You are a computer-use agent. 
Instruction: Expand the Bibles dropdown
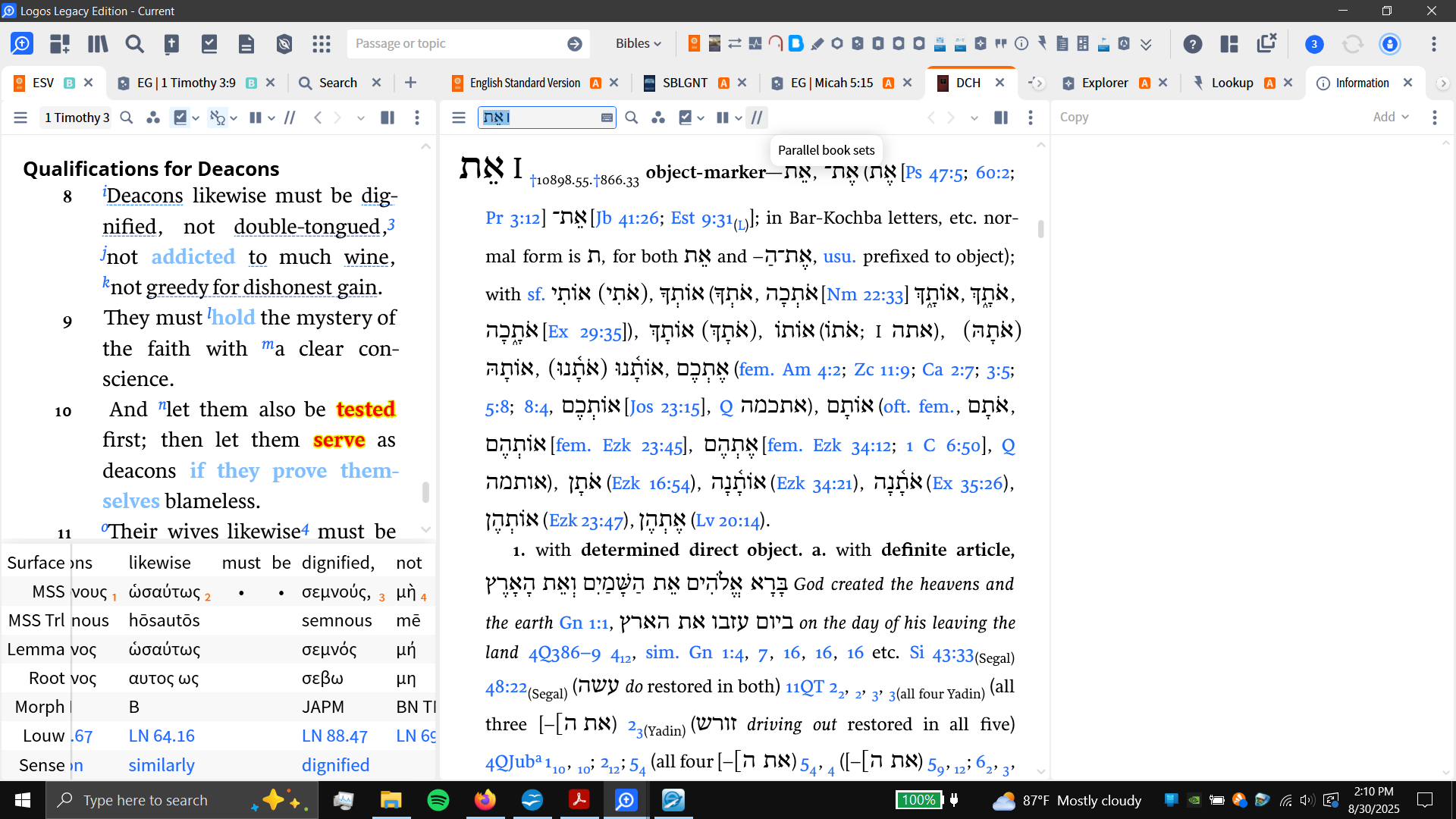click(x=639, y=44)
